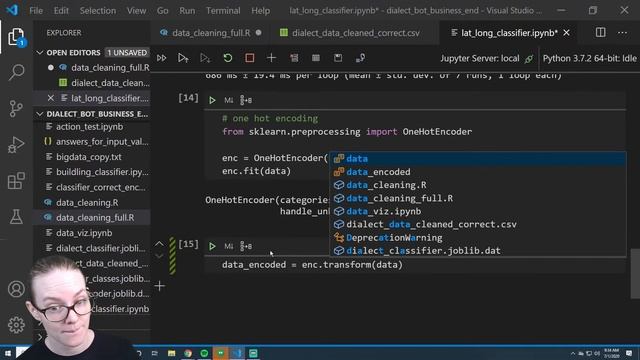Open the Explorer view in activity bar
The width and height of the screenshot is (640, 360).
click(x=16, y=37)
